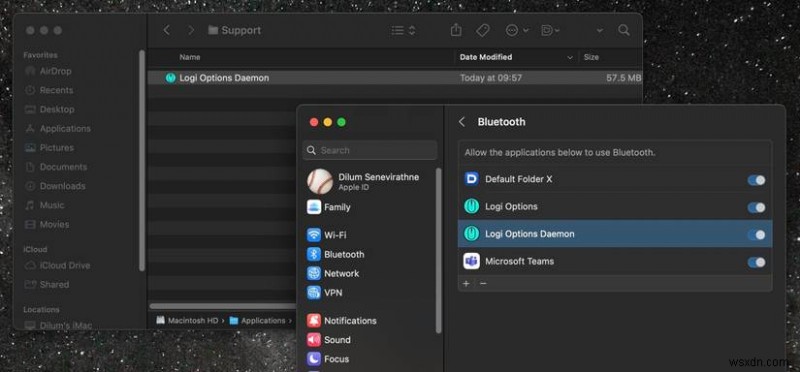
Task: Open Applications in the Finder sidebar
Action: (58, 129)
